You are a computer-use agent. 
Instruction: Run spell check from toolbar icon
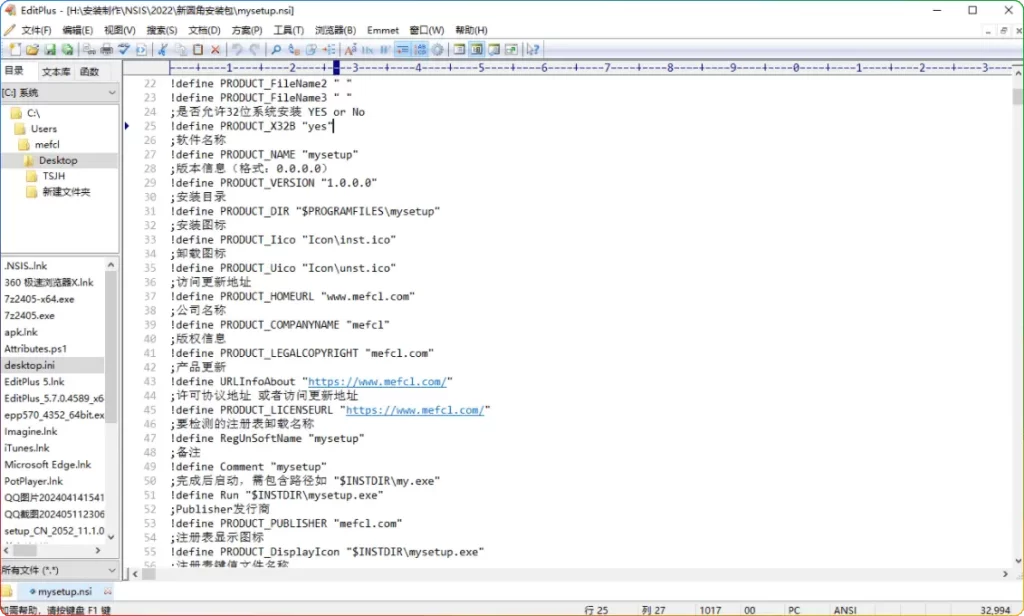point(123,50)
